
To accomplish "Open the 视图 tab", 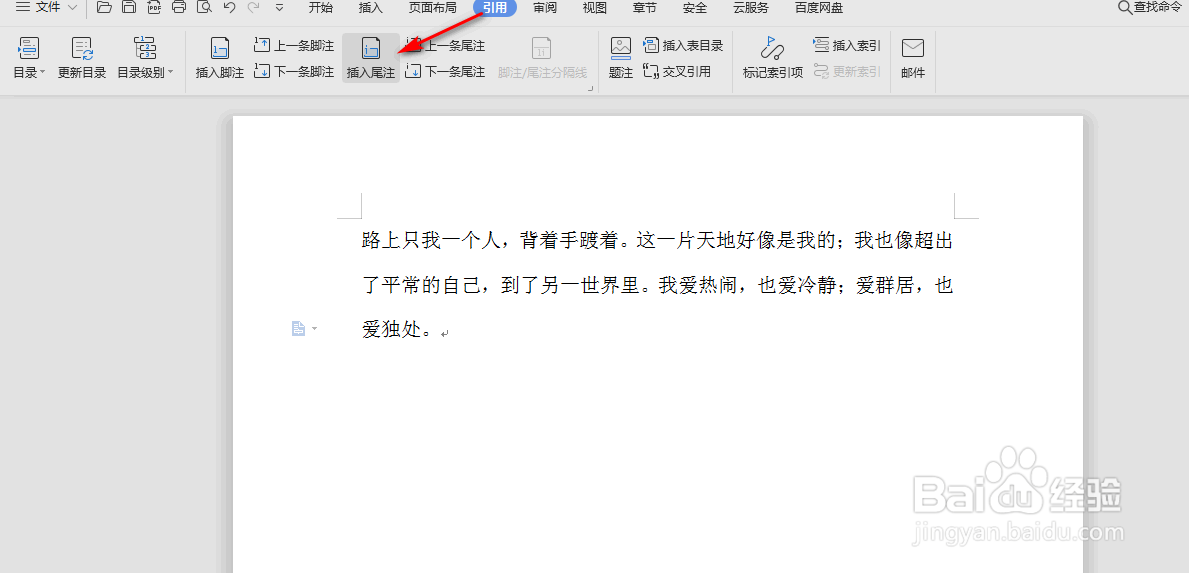I will pyautogui.click(x=594, y=8).
